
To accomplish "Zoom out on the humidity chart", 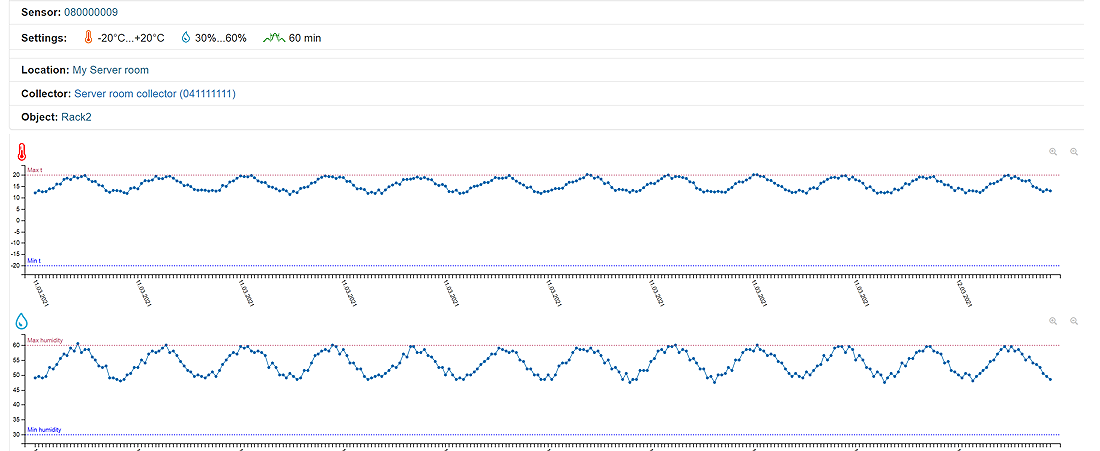I will click(x=1075, y=321).
